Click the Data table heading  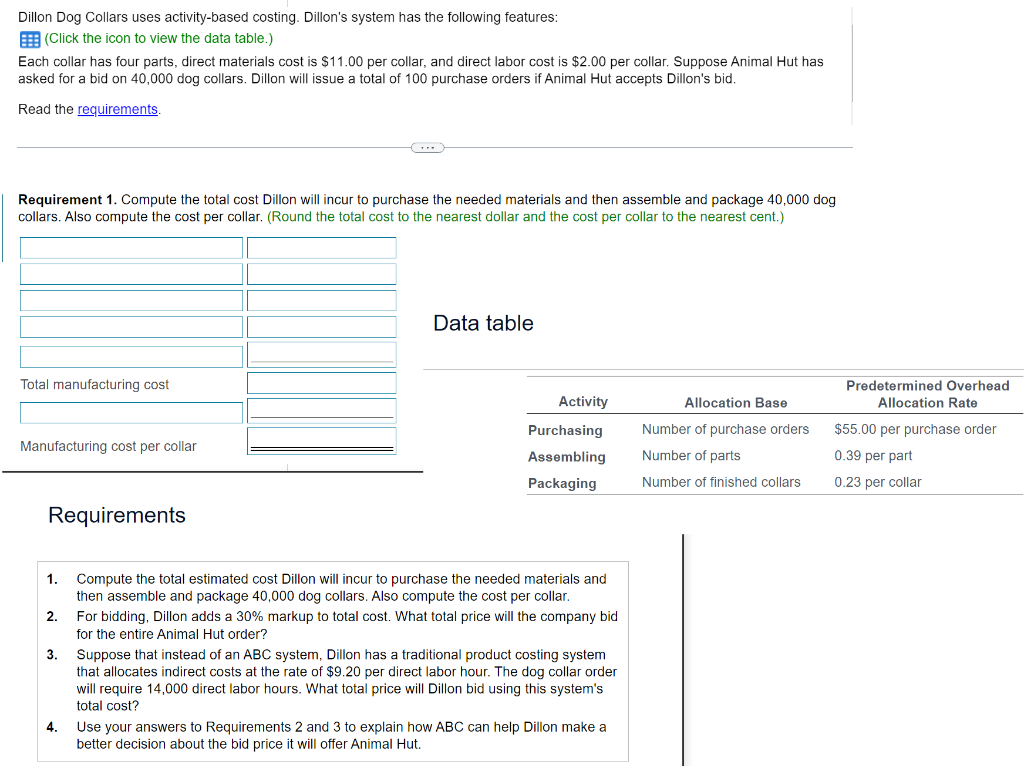[x=483, y=322]
